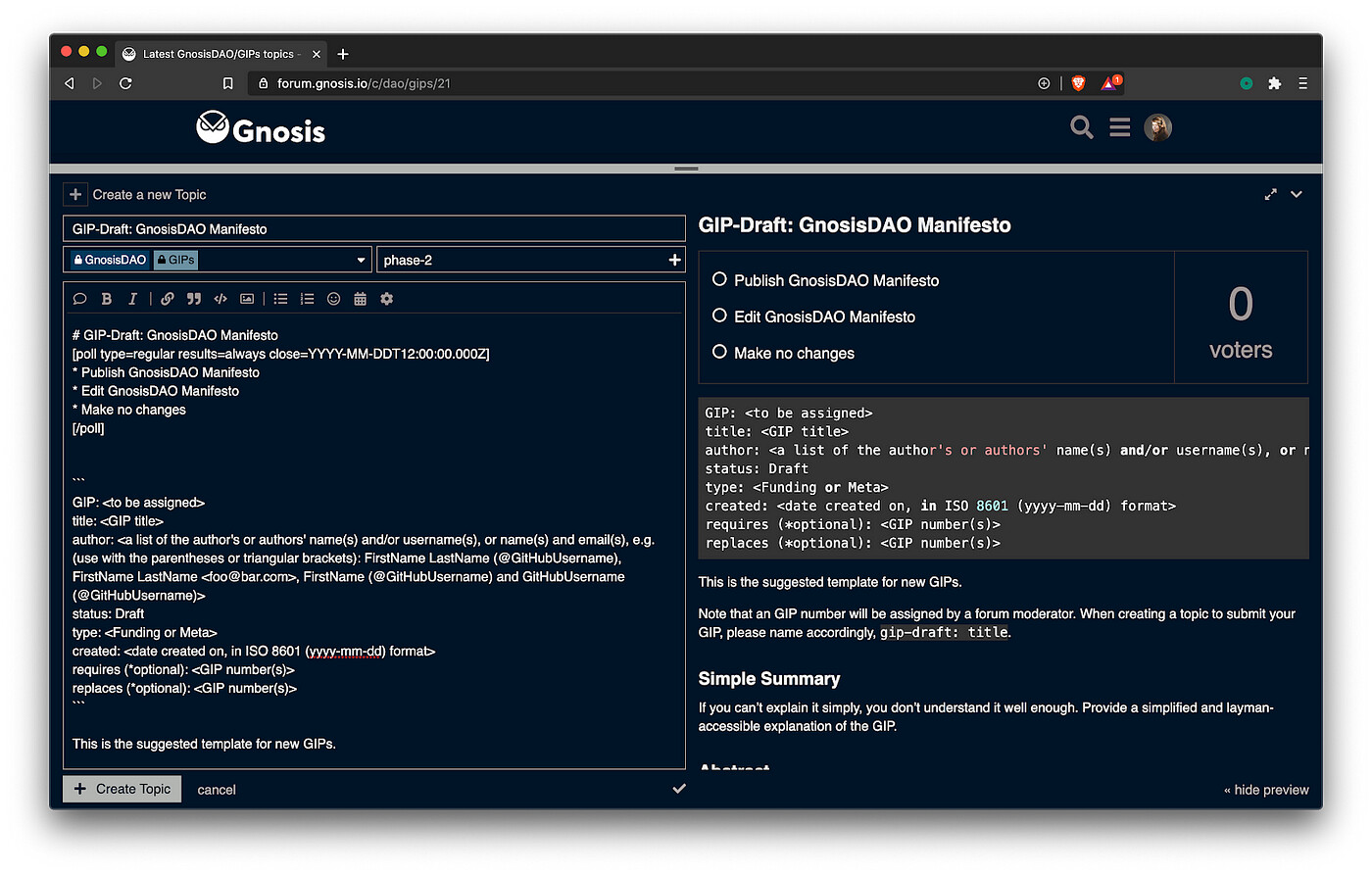Click the plus icon beside Create a new Topic
1372x875 pixels.
(x=75, y=194)
